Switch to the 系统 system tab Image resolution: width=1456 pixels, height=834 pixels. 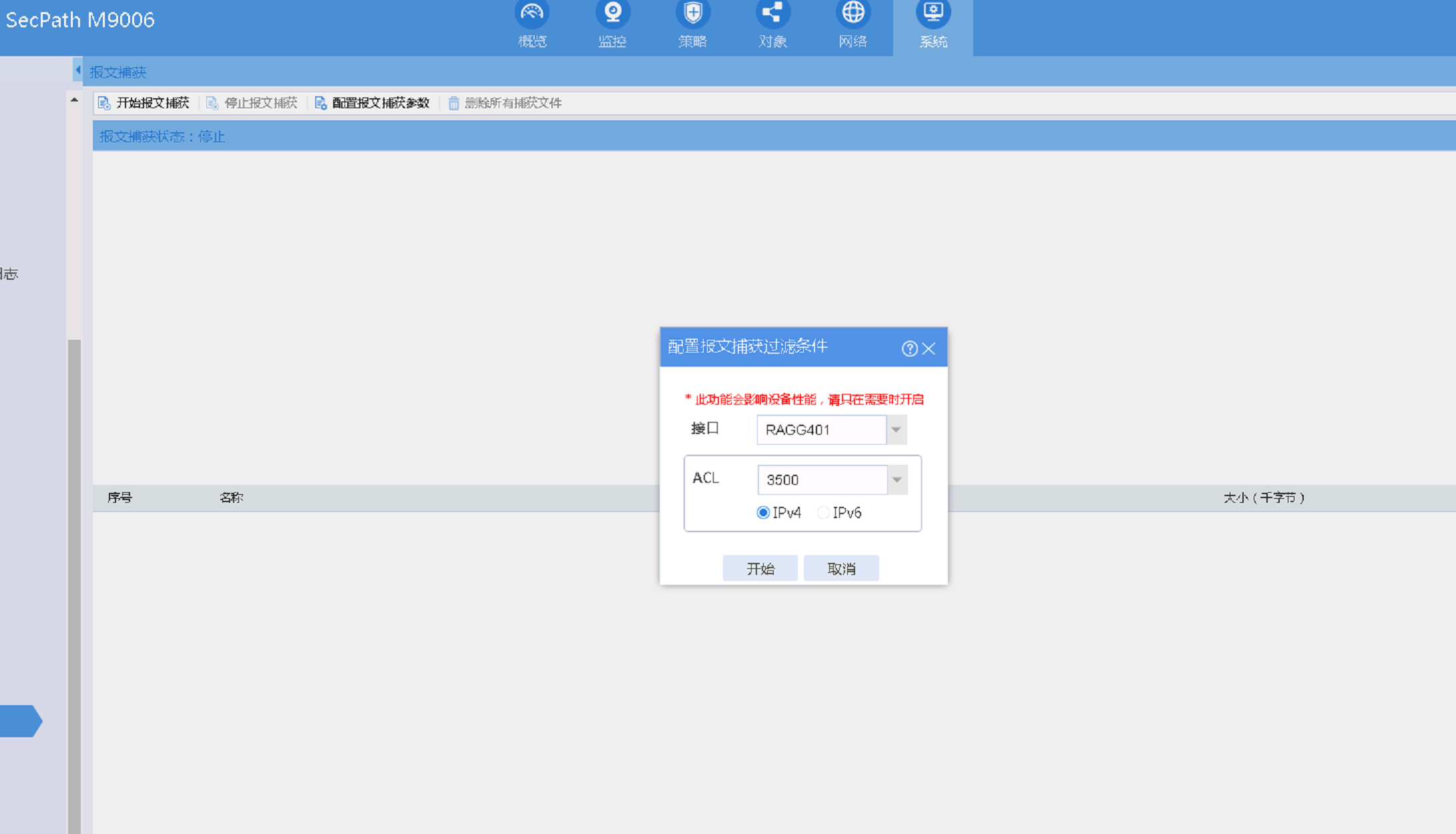(x=933, y=27)
